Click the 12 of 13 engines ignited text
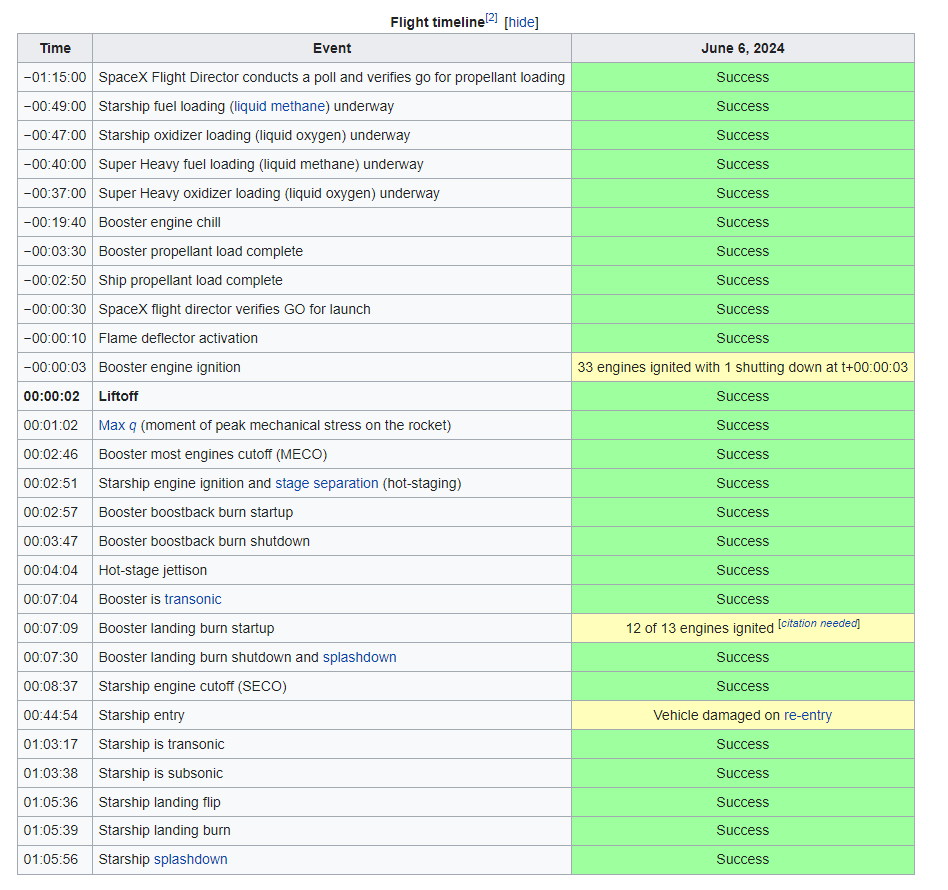The width and height of the screenshot is (948, 890). pos(699,628)
